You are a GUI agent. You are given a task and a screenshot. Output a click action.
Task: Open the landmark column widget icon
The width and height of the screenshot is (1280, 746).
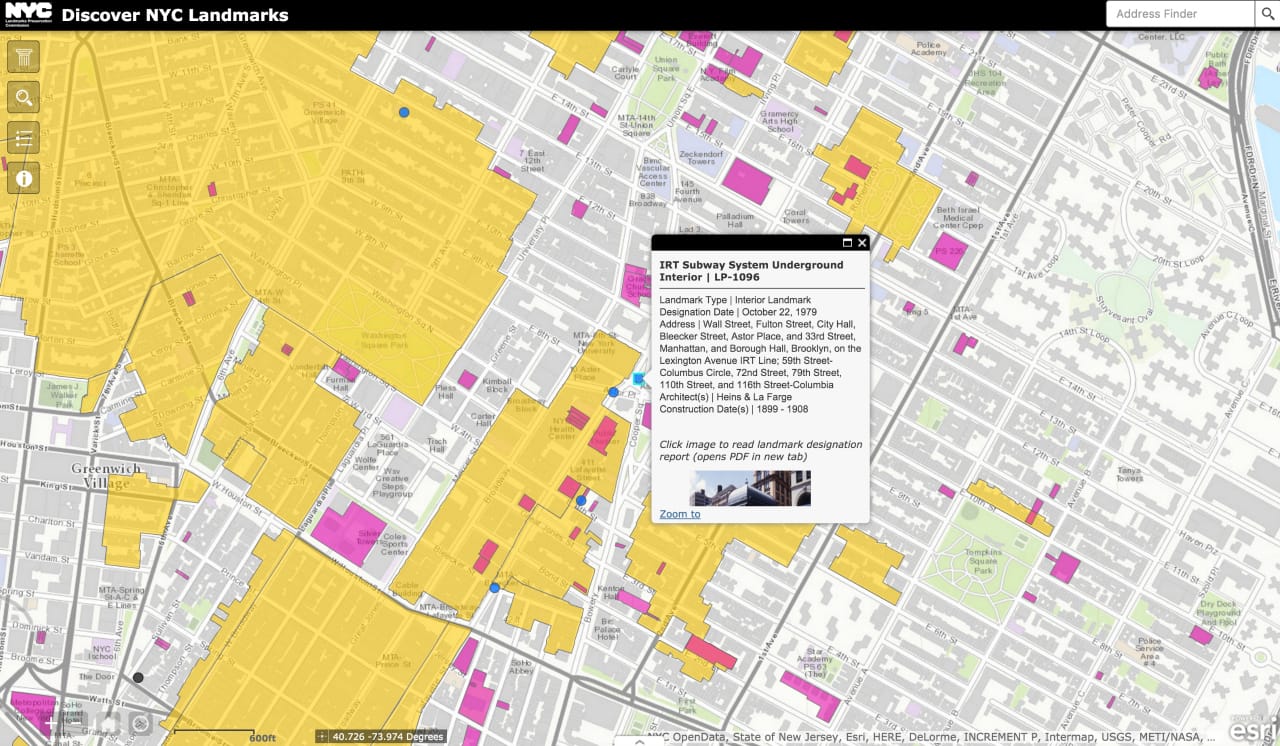tap(23, 57)
